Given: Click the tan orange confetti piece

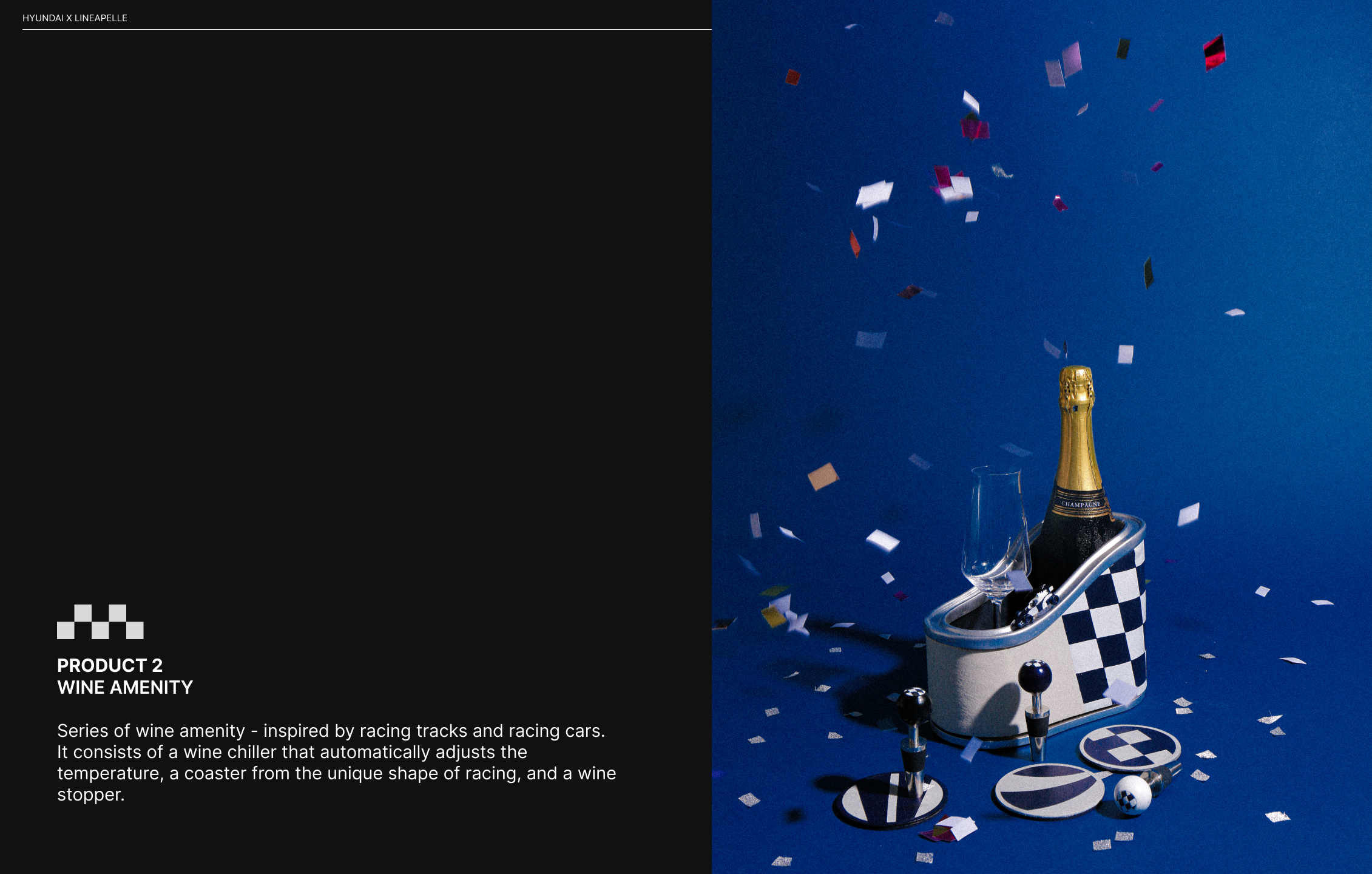Looking at the screenshot, I should [x=823, y=476].
